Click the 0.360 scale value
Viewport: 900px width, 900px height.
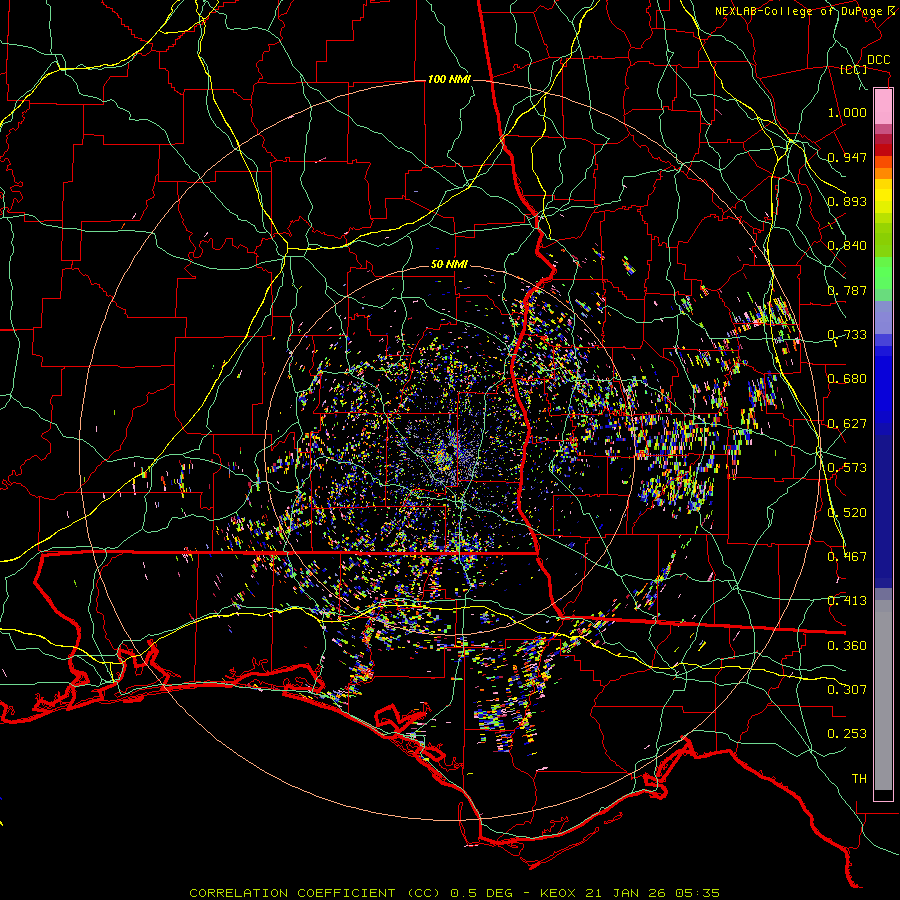tap(847, 646)
